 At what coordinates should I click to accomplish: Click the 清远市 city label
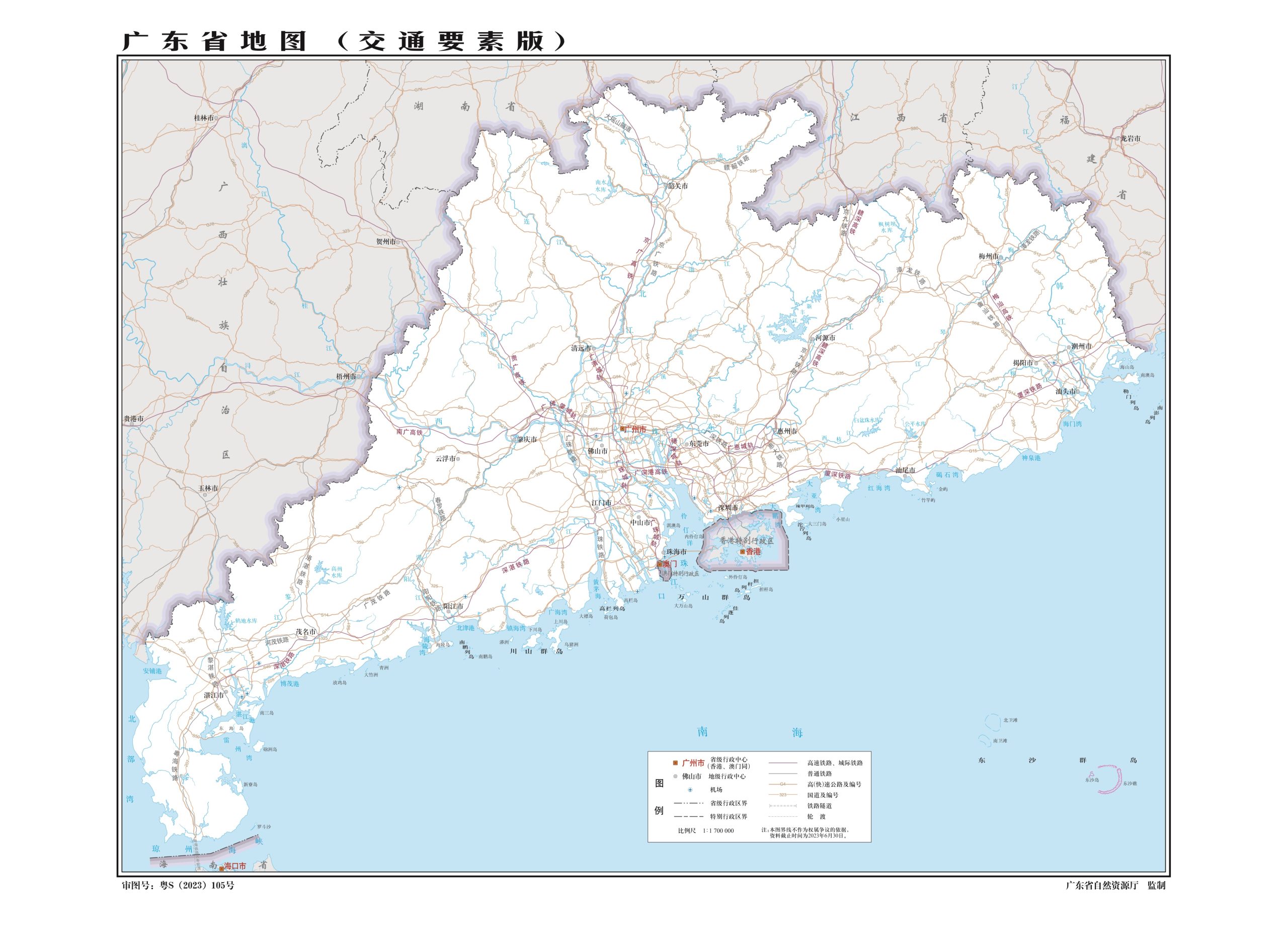point(581,349)
